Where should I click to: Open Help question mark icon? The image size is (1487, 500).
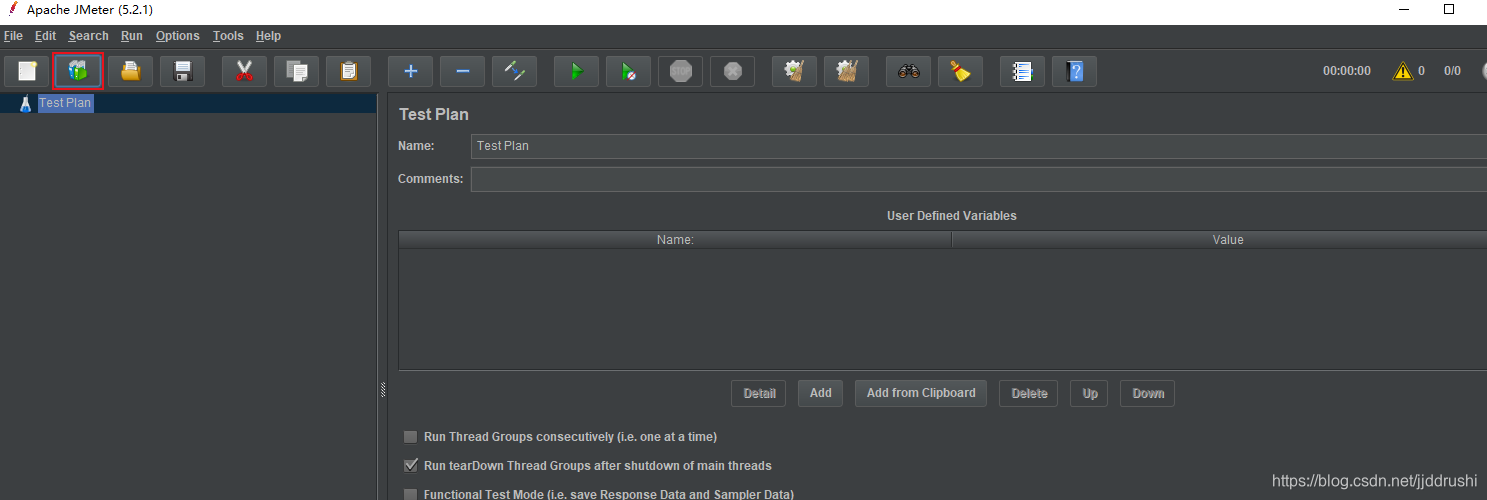1074,71
